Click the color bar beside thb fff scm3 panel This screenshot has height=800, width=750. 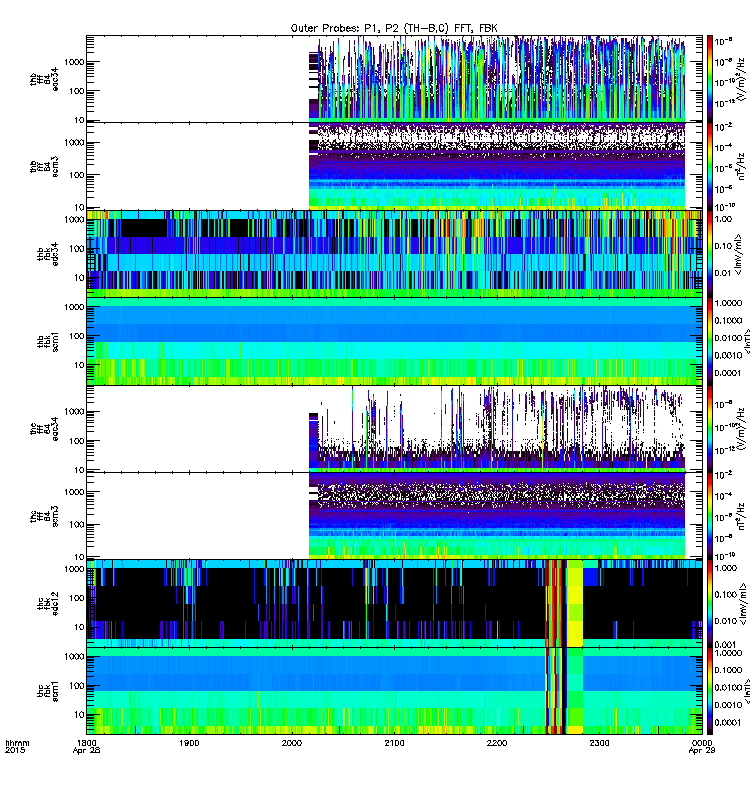[710, 167]
